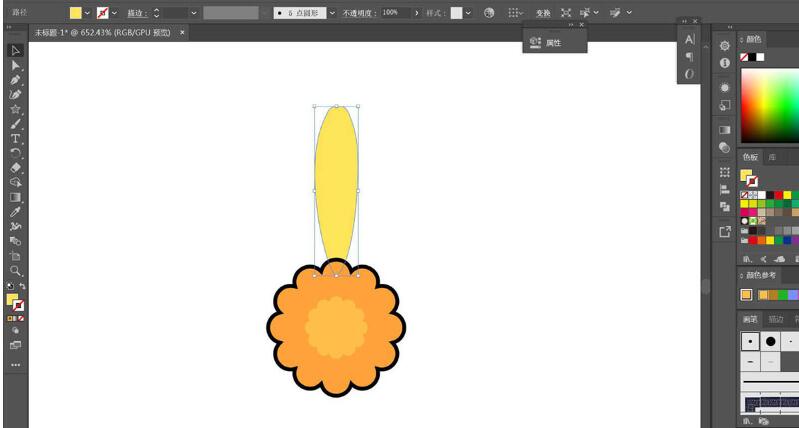Reset to default fill and stroke
This screenshot has width=799, height=428.
(9, 287)
